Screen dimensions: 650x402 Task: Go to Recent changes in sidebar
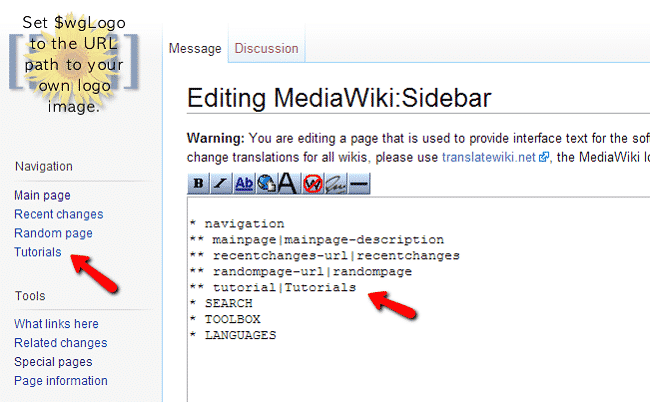click(58, 214)
